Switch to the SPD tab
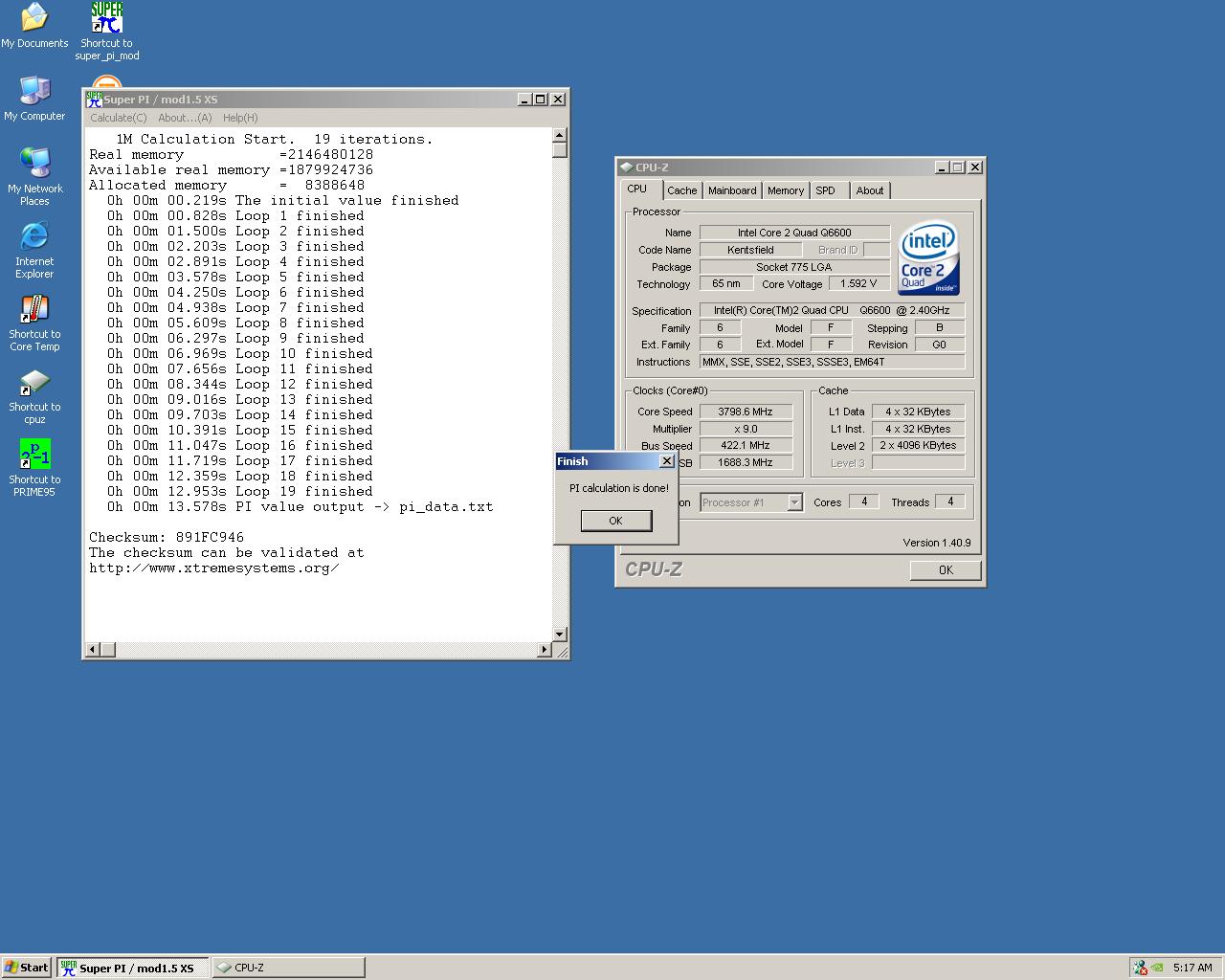The width and height of the screenshot is (1225, 980). point(825,190)
